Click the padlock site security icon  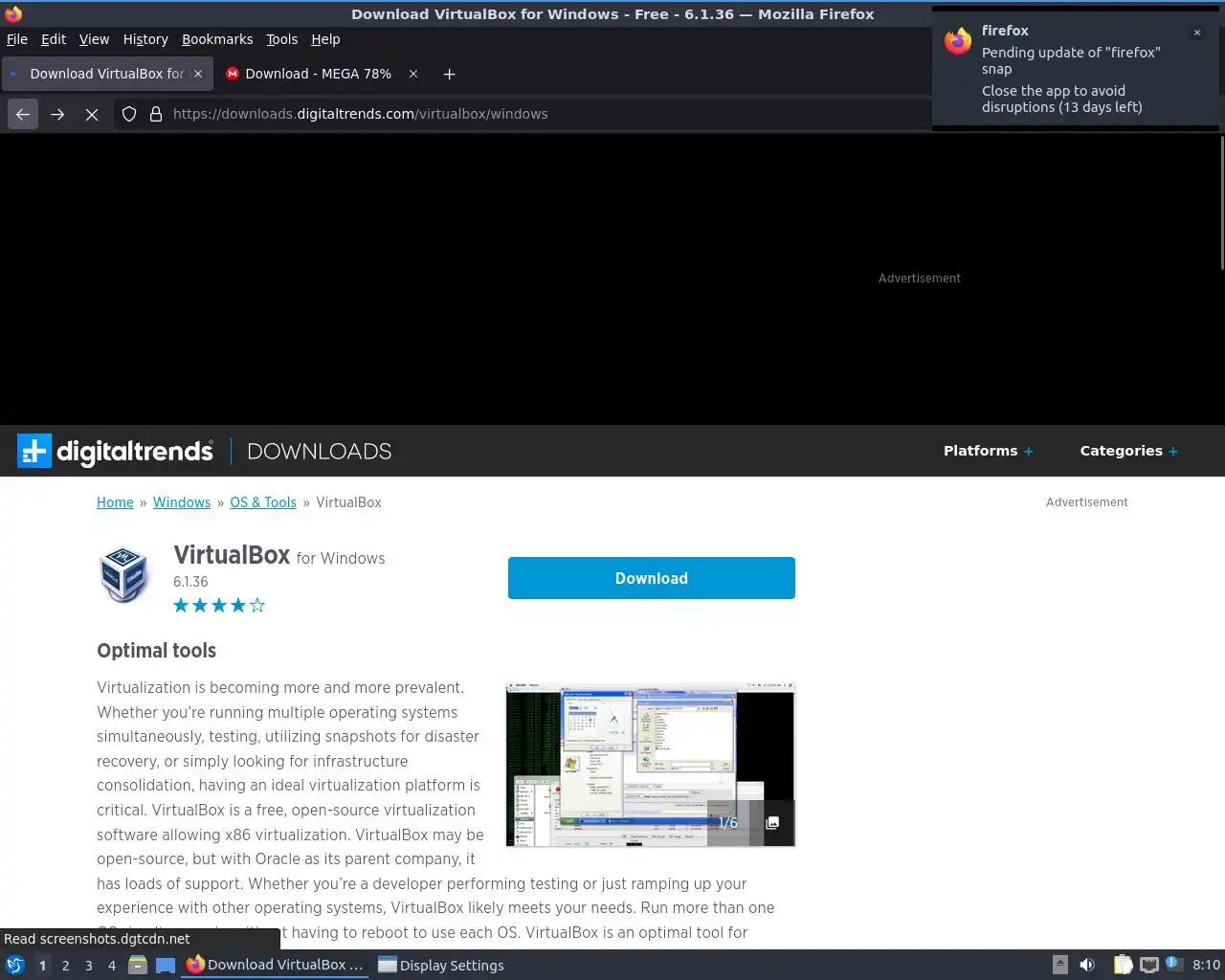pyautogui.click(x=156, y=114)
